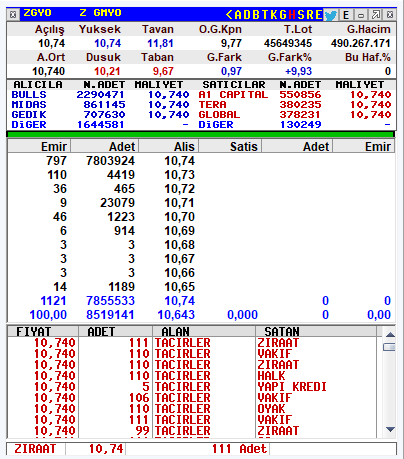Click the bid price 10,65

(180, 287)
